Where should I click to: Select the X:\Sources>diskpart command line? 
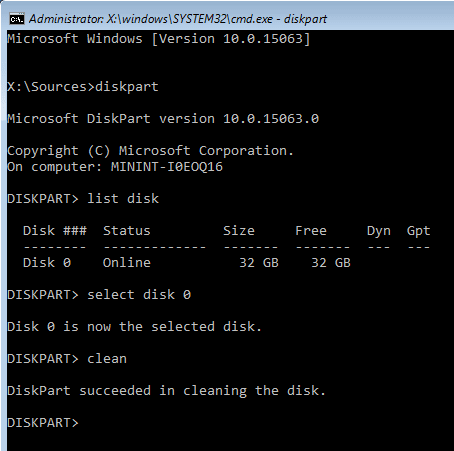83,87
